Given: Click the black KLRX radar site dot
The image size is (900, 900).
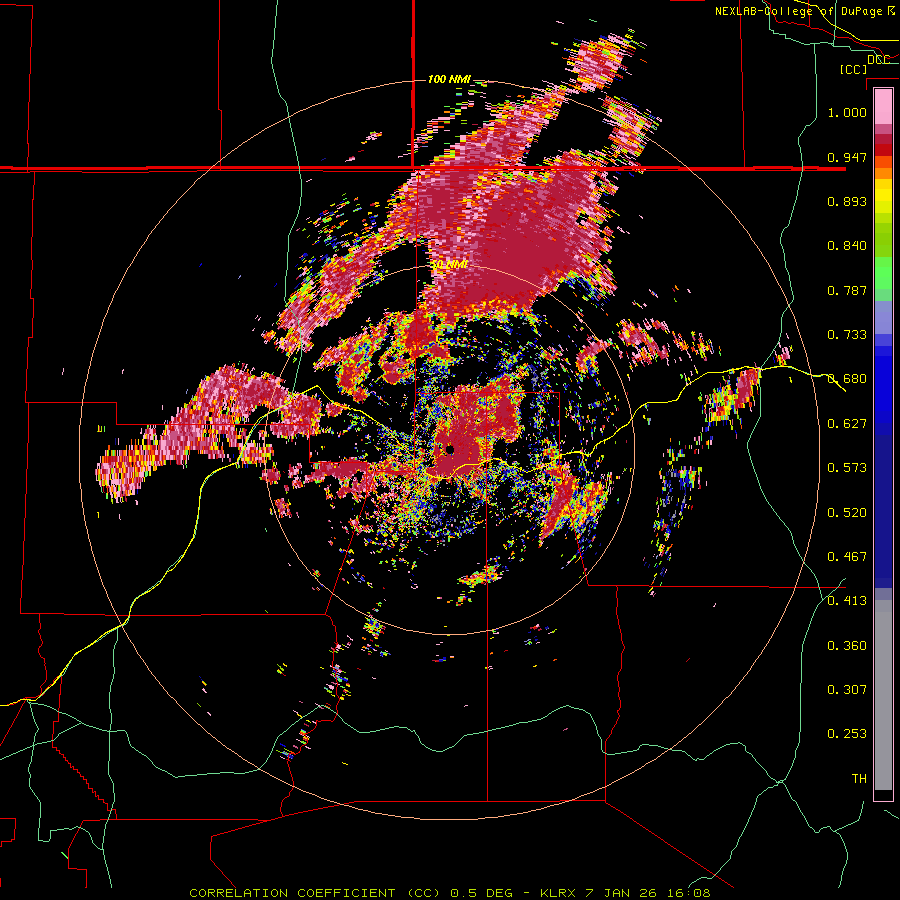Looking at the screenshot, I should [x=450, y=448].
